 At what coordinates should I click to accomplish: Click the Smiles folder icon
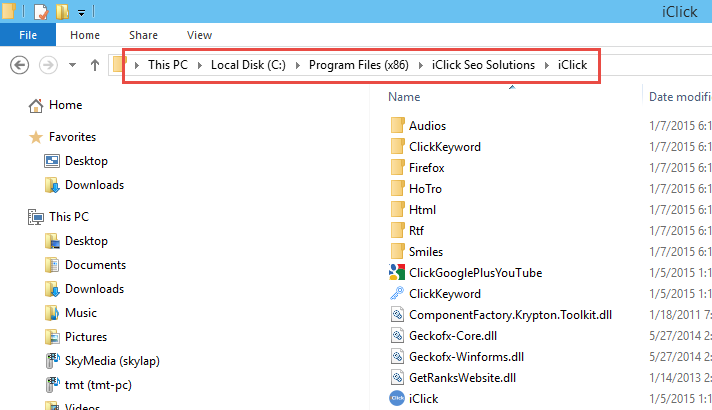coord(397,251)
